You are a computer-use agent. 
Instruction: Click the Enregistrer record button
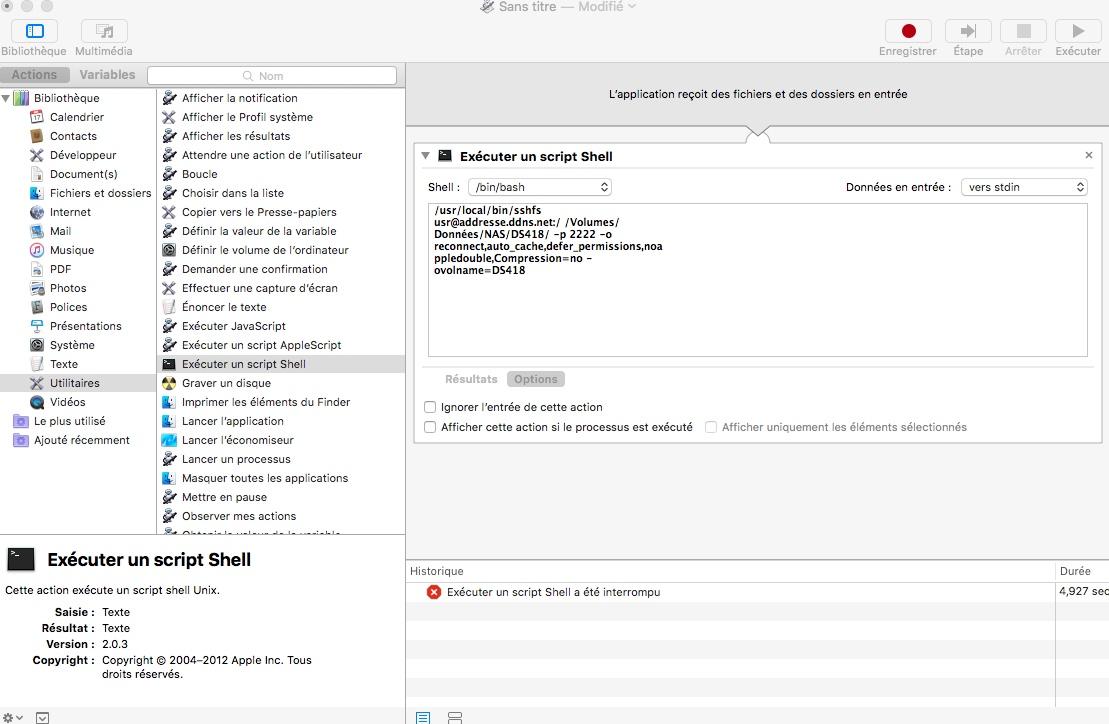(908, 31)
